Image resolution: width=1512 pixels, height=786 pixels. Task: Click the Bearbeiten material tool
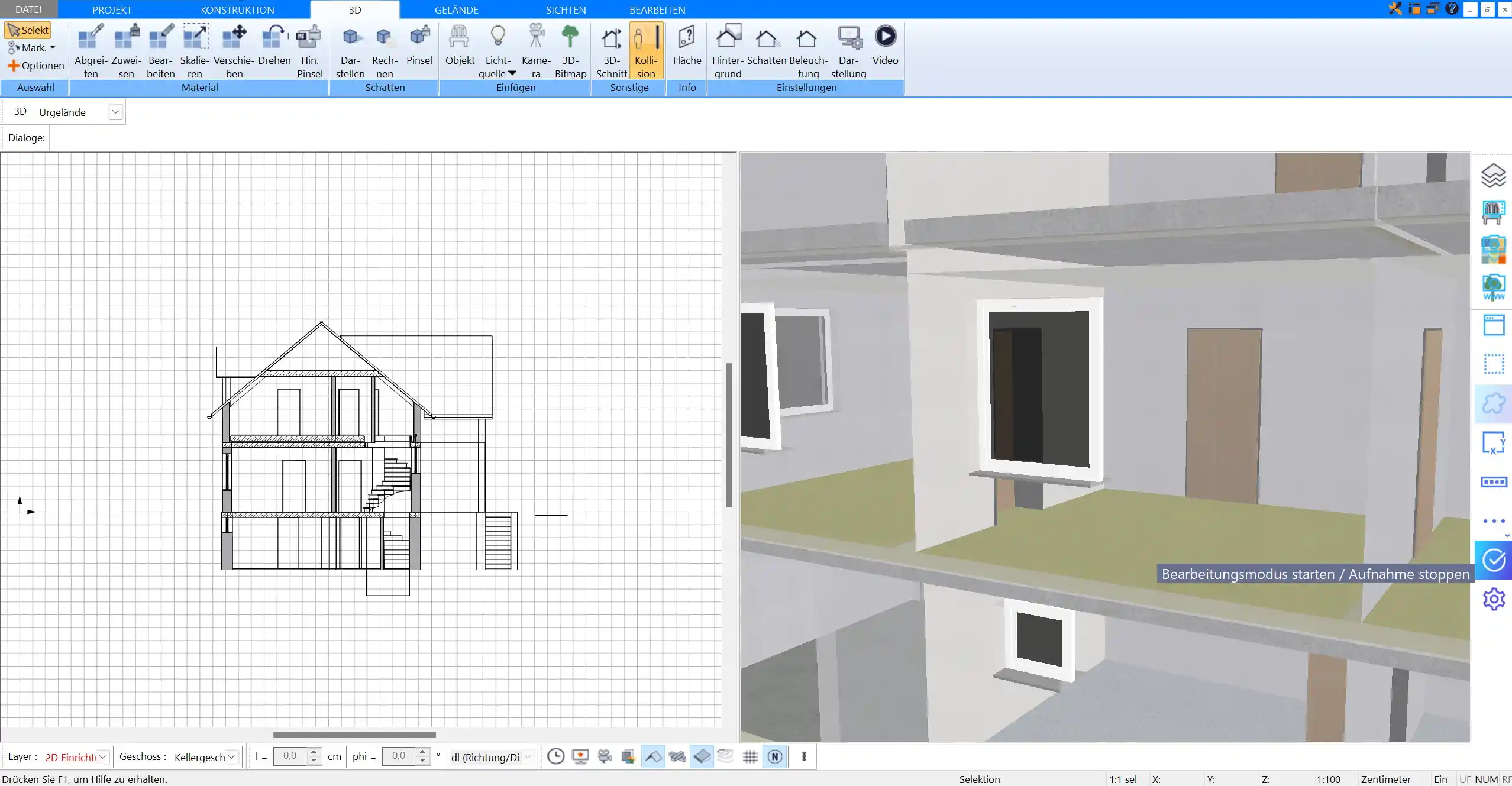(x=160, y=51)
